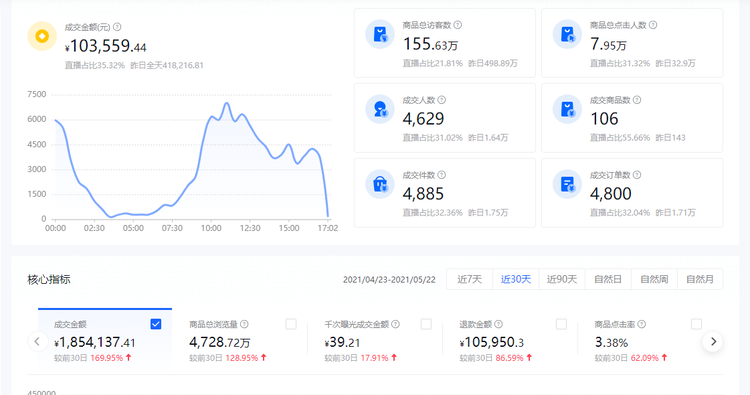This screenshot has height=395, width=750.
Task: Click the gold coin icon beside 成交金额(元)
Action: tap(42, 36)
